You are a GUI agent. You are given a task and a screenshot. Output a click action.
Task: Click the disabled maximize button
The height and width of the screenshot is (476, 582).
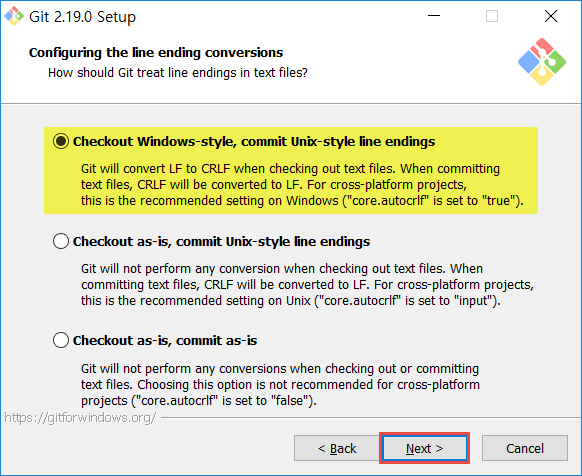[x=492, y=16]
